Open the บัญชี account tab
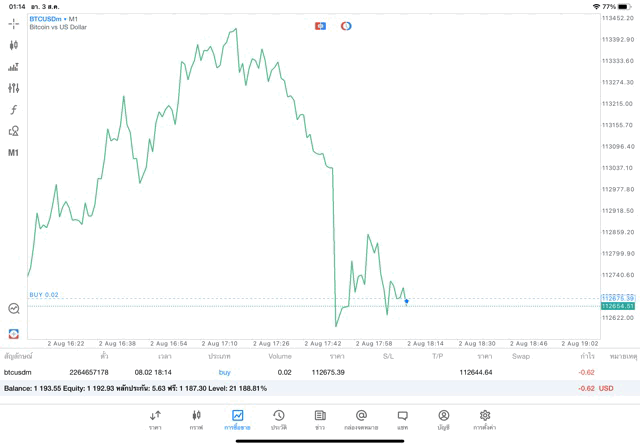The image size is (640, 447). pyautogui.click(x=443, y=419)
